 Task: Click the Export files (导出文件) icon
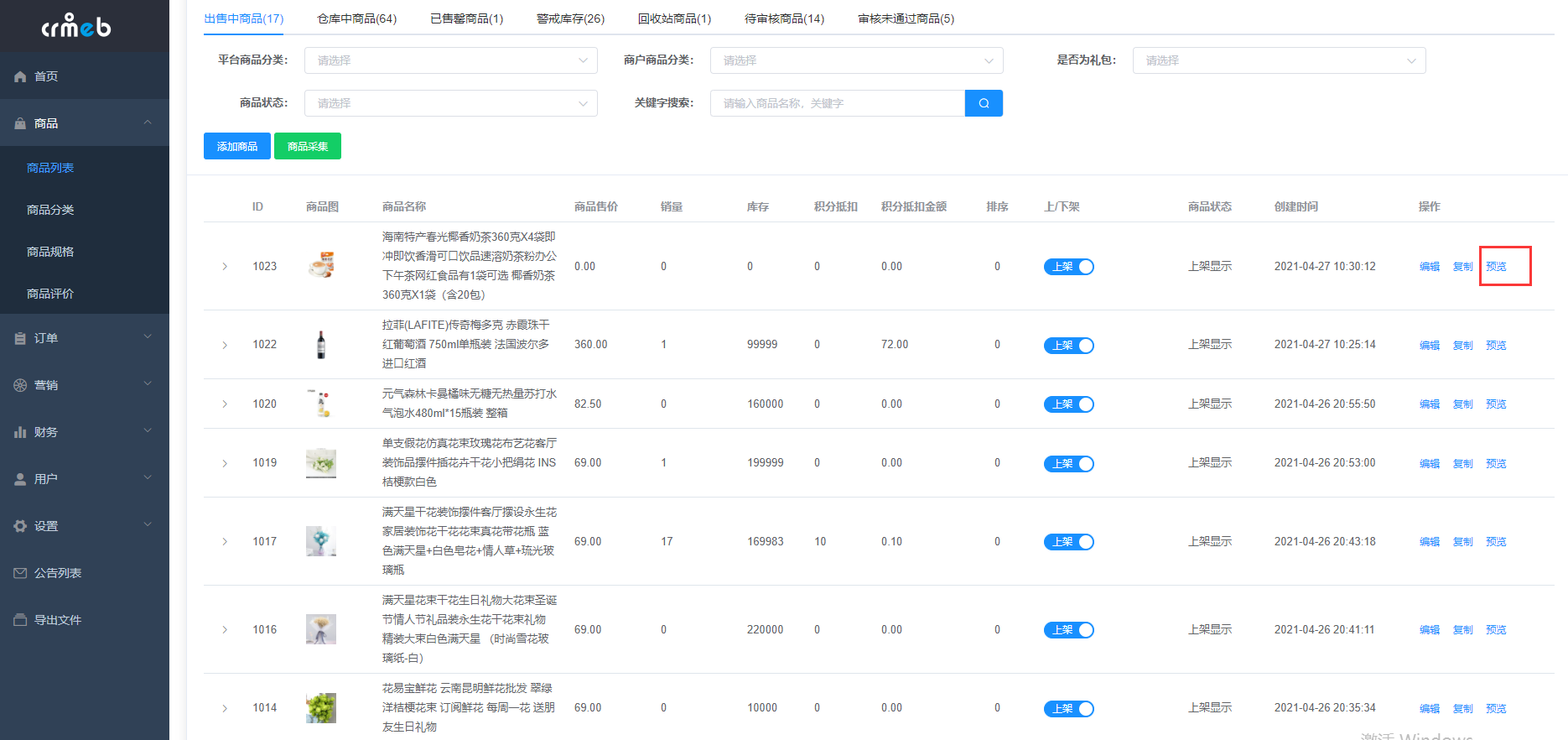click(x=20, y=620)
